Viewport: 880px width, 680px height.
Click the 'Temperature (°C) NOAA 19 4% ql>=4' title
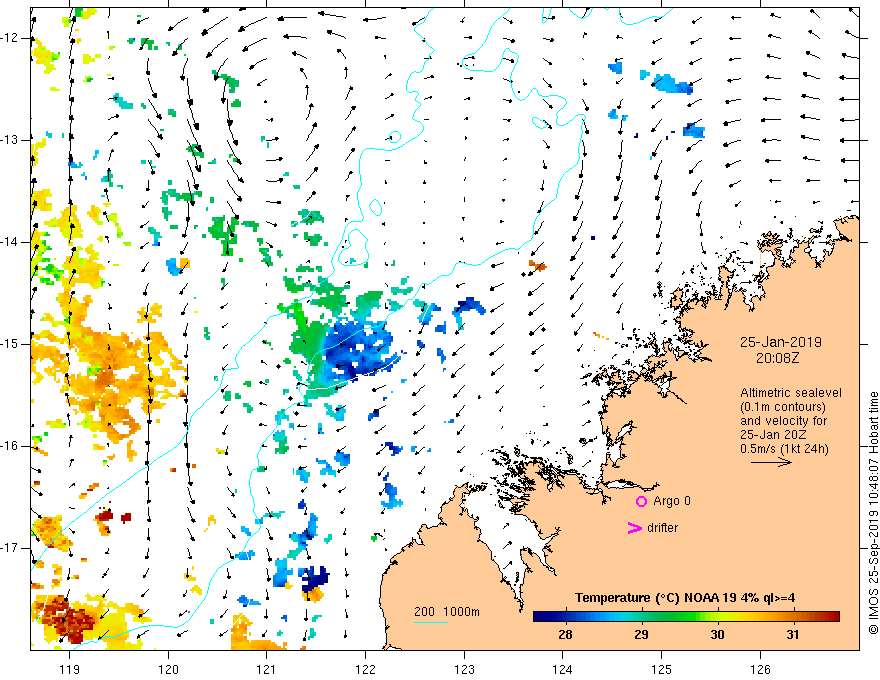[x=685, y=598]
